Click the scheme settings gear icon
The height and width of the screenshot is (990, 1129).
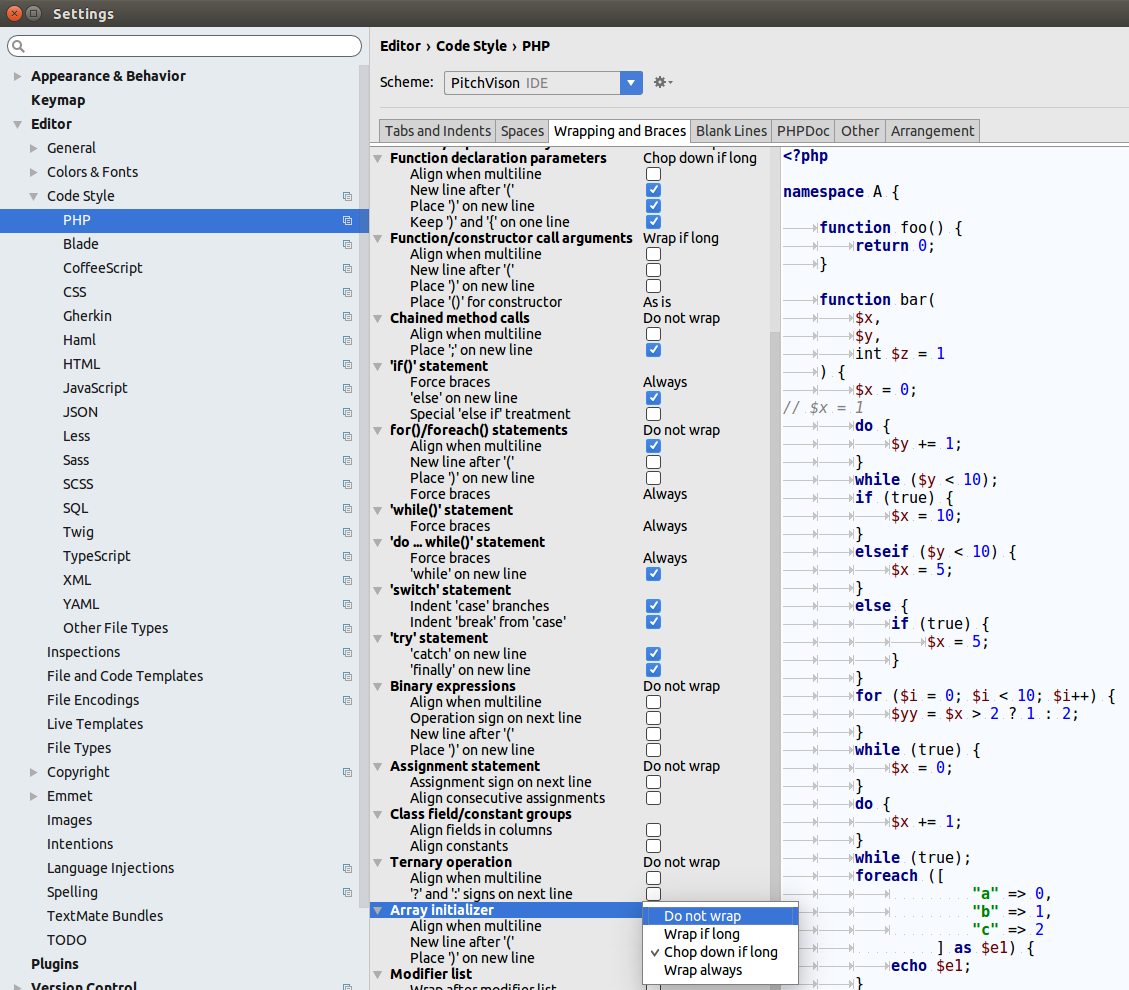pos(661,83)
